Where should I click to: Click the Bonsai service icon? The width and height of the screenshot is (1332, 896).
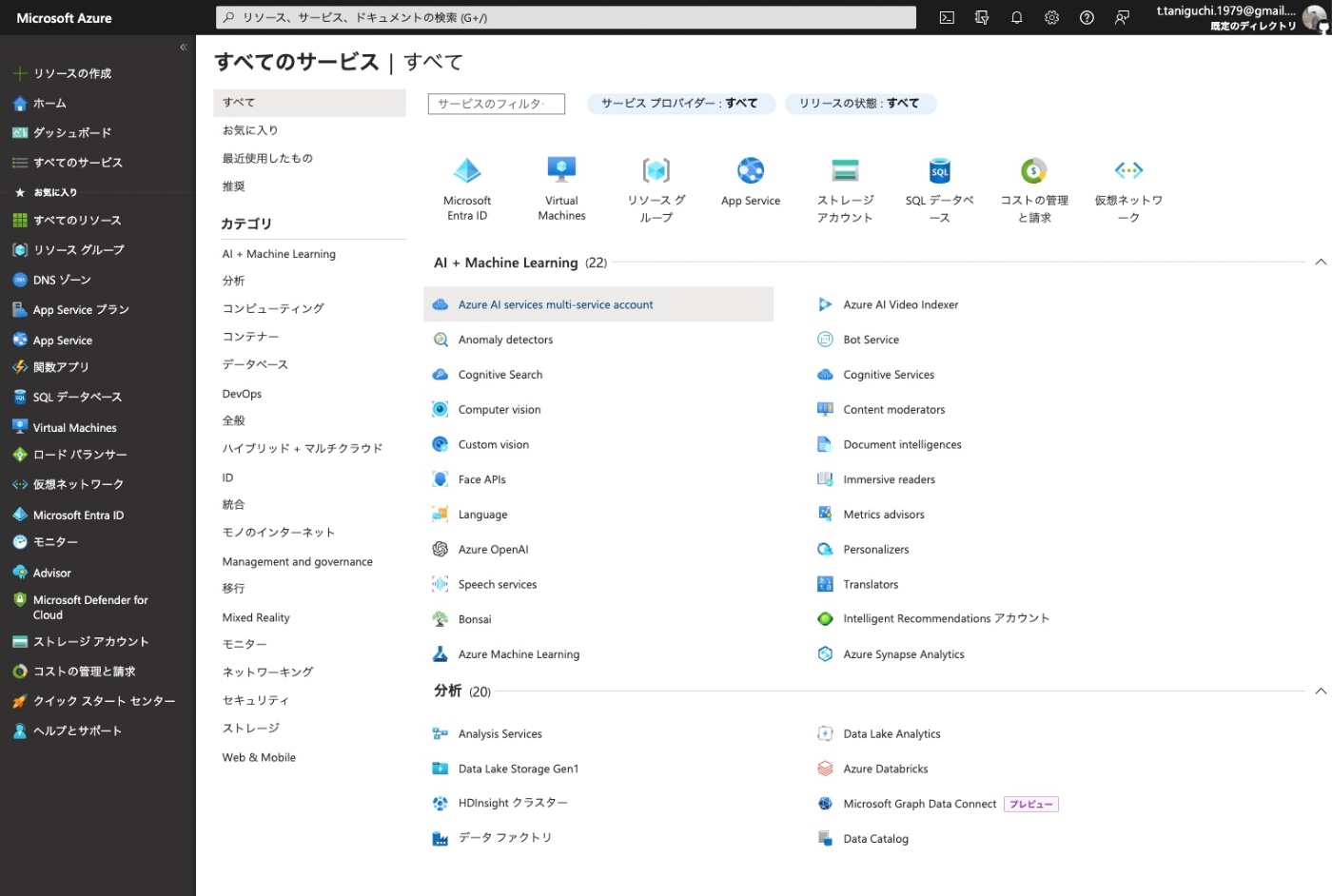point(440,619)
